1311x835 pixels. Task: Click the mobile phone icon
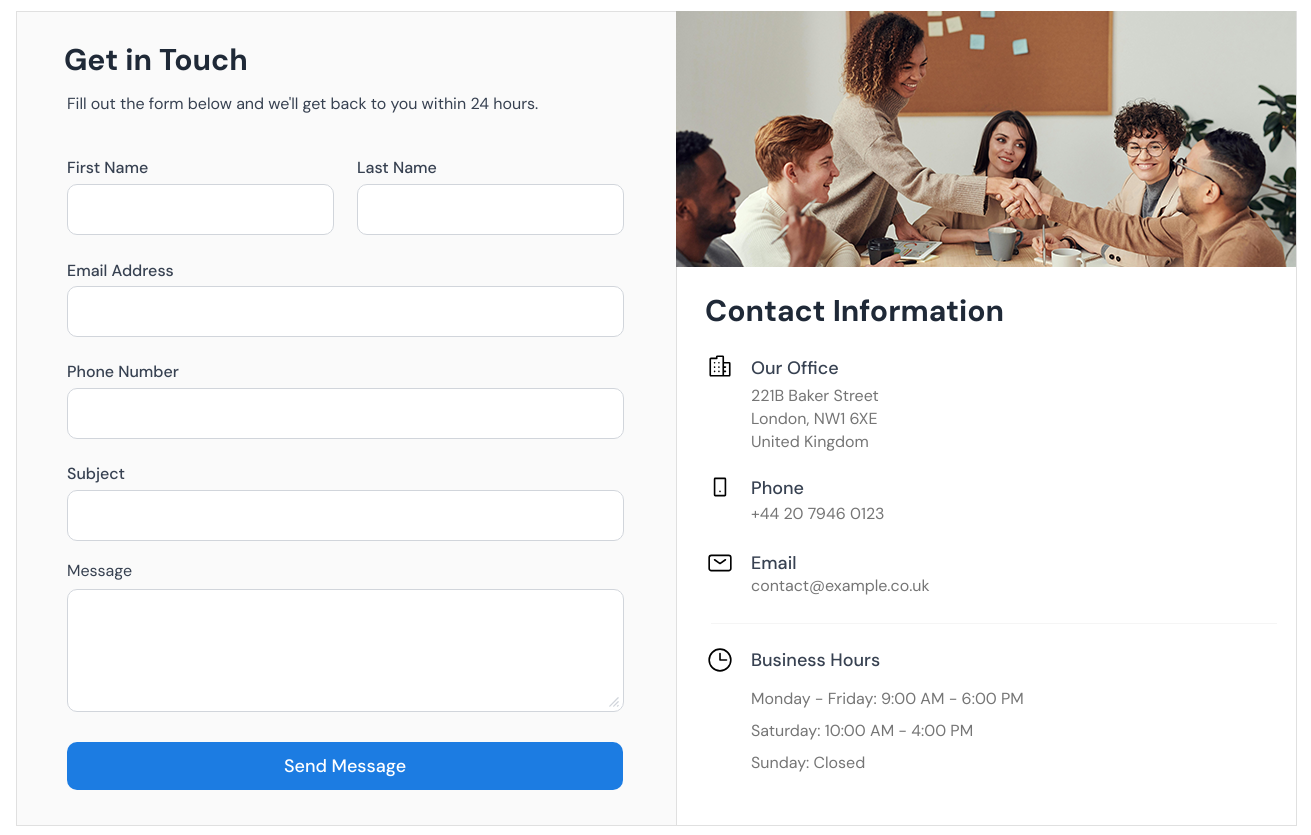click(719, 487)
